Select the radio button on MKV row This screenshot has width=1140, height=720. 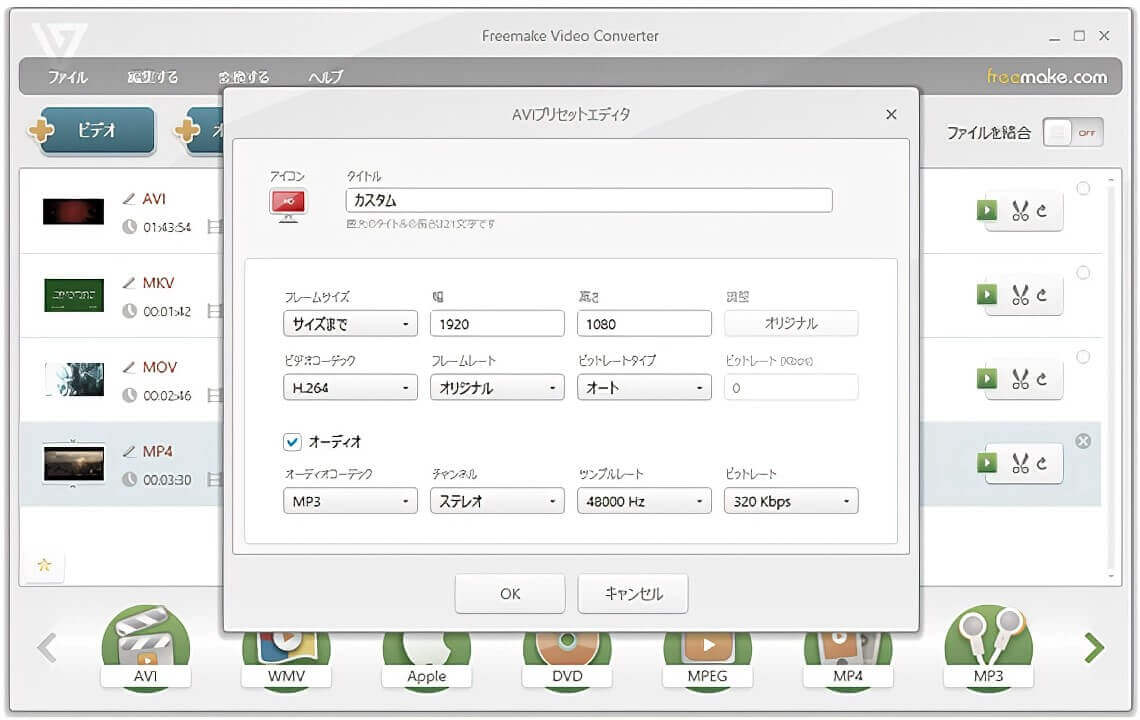1083,273
